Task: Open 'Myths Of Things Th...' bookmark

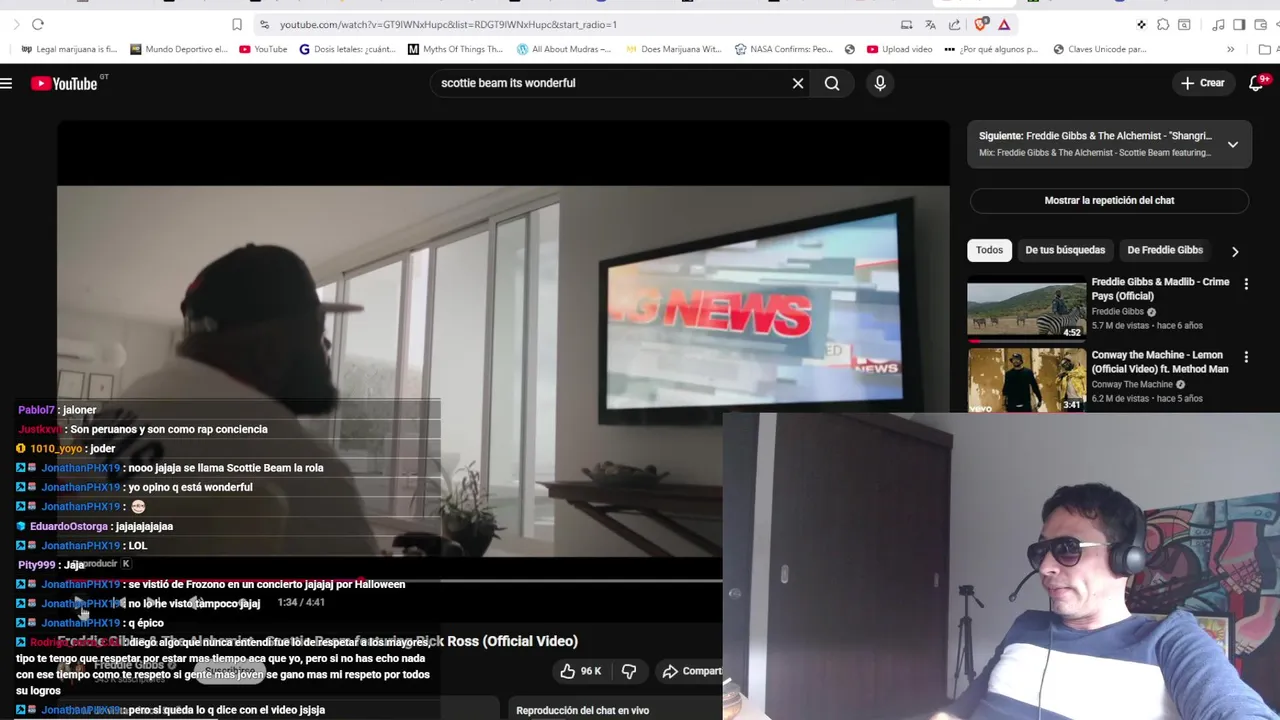Action: pos(455,49)
